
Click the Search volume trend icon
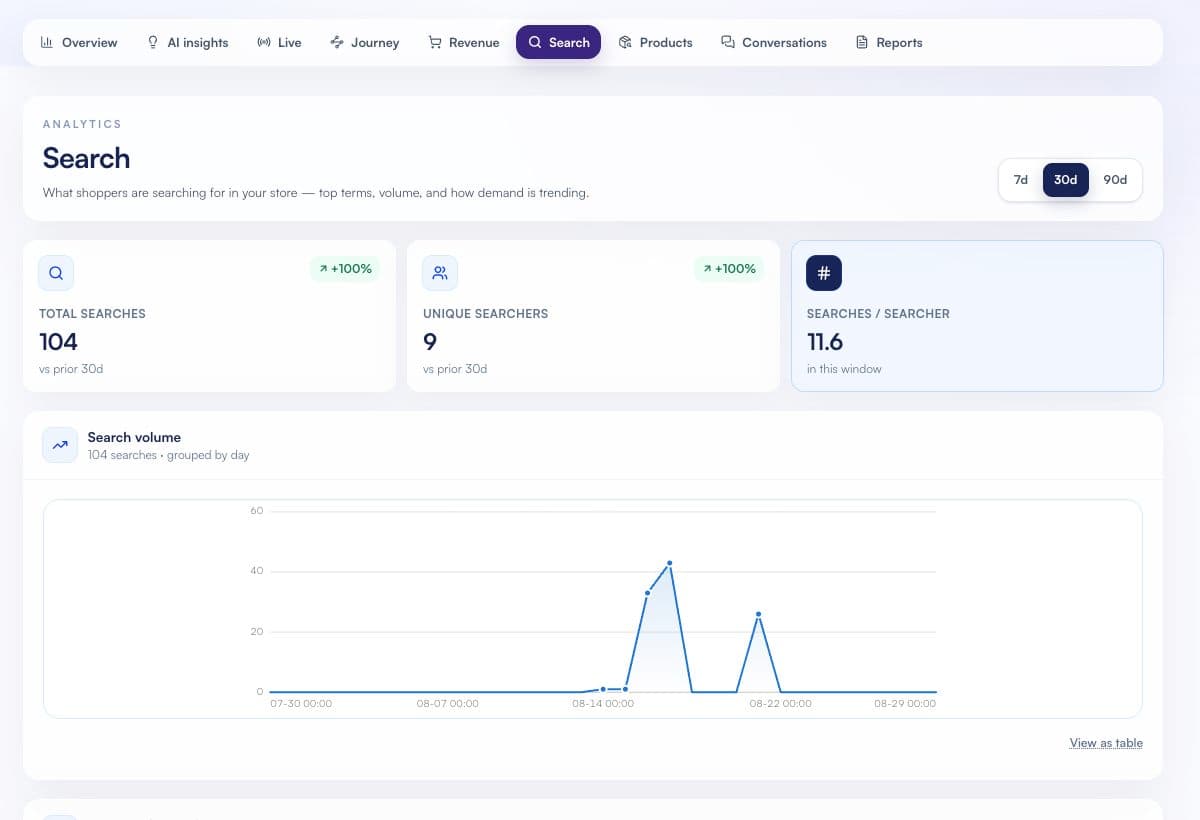tap(60, 445)
